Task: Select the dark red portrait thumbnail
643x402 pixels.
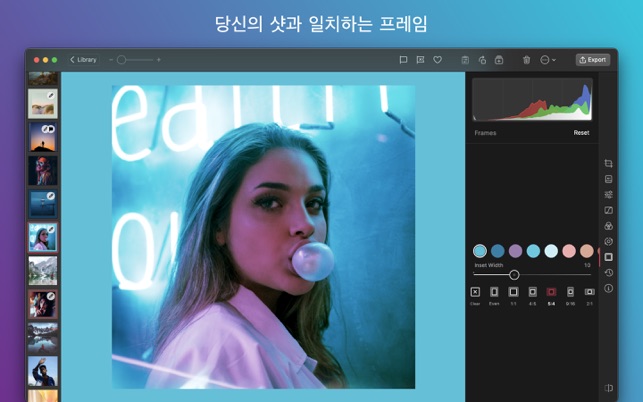Action: click(x=43, y=304)
